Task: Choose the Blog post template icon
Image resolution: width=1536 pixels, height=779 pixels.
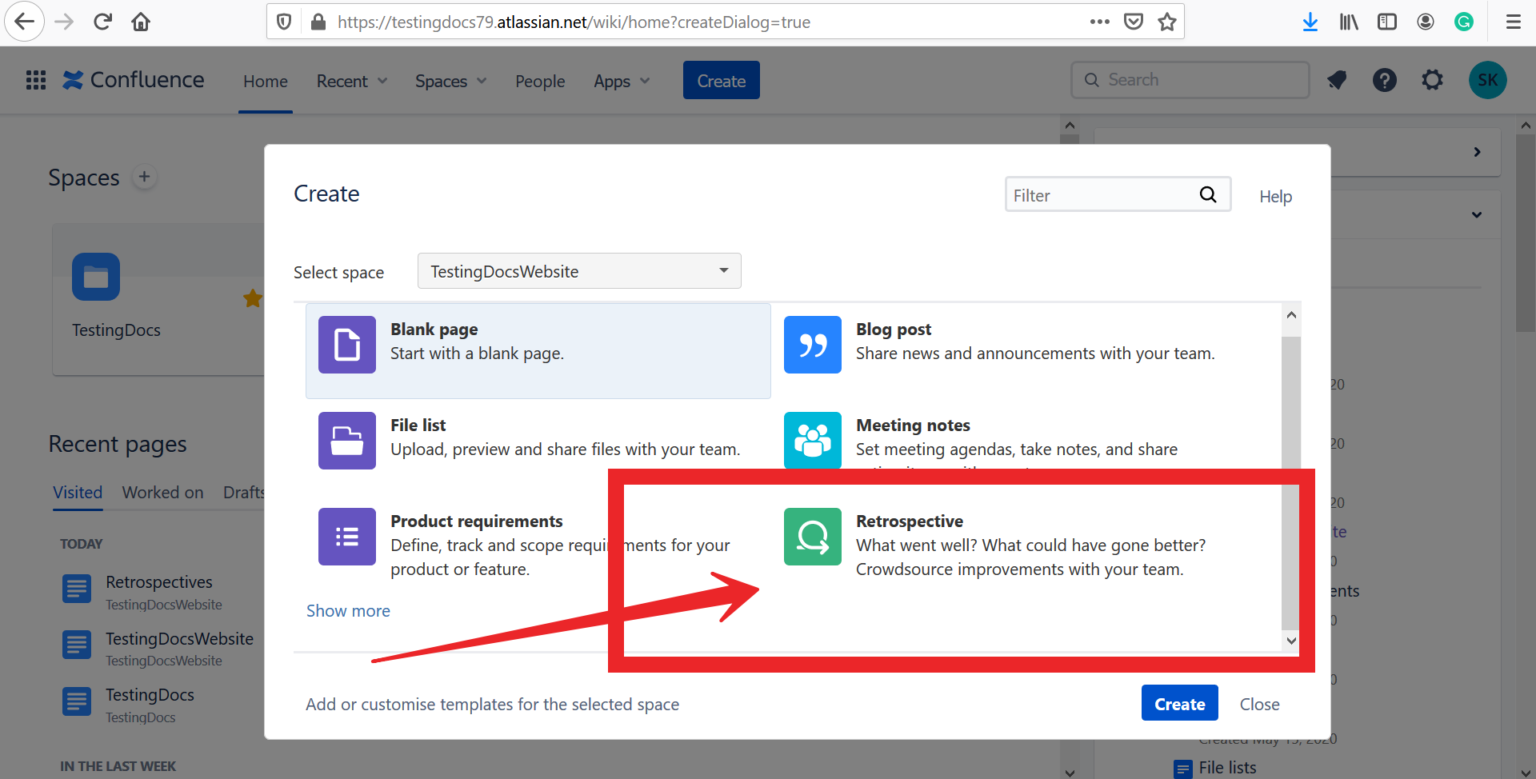Action: tap(812, 345)
